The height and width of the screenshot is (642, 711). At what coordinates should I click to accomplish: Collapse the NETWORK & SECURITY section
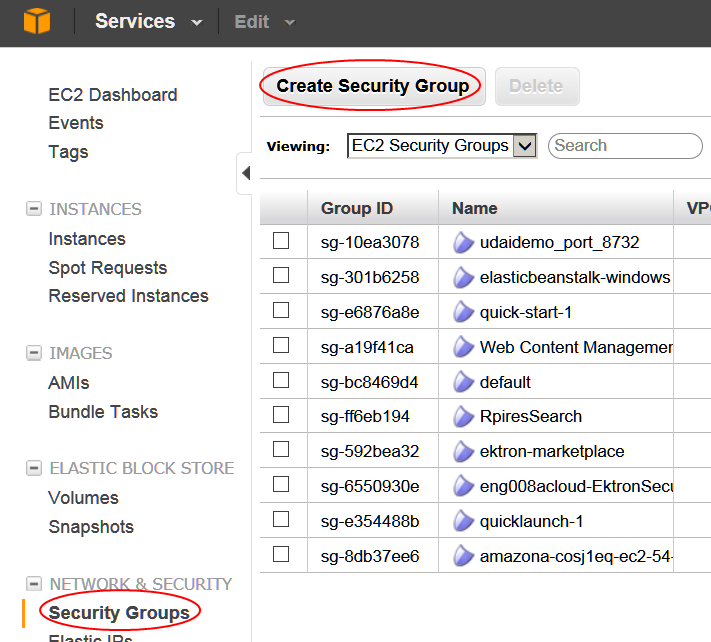coord(34,584)
